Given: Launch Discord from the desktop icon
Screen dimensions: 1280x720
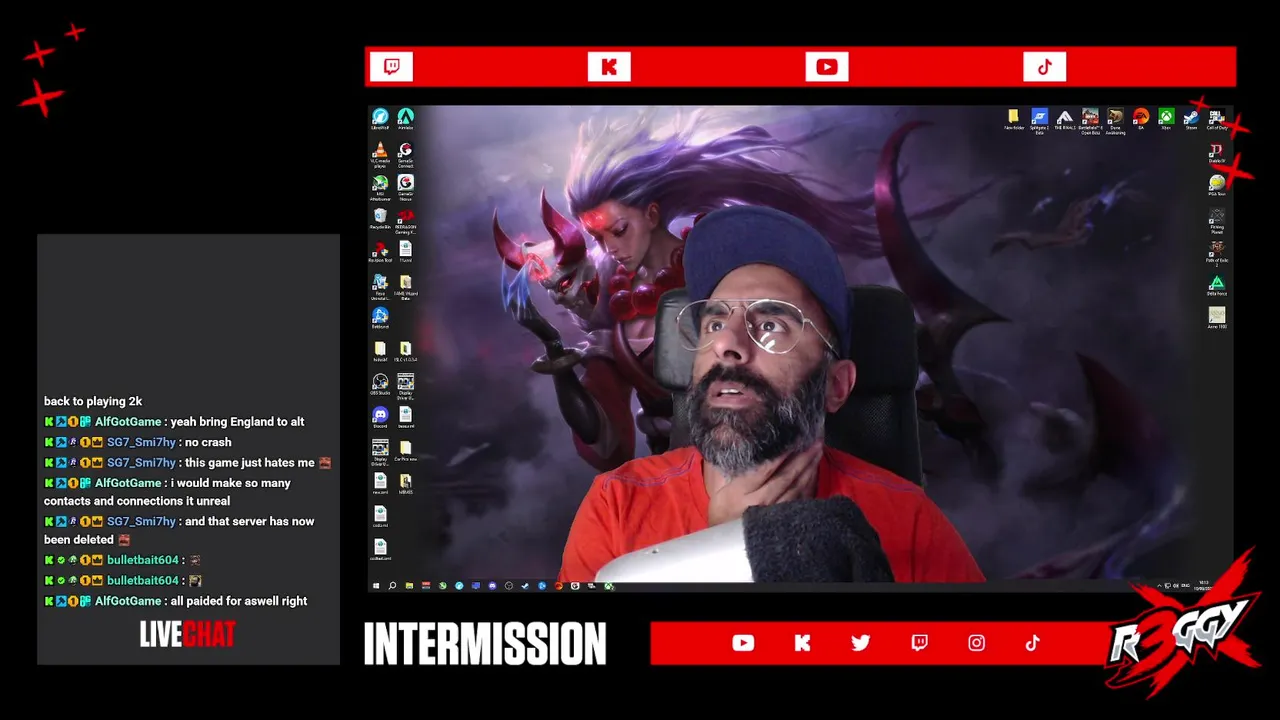Looking at the screenshot, I should 380,417.
